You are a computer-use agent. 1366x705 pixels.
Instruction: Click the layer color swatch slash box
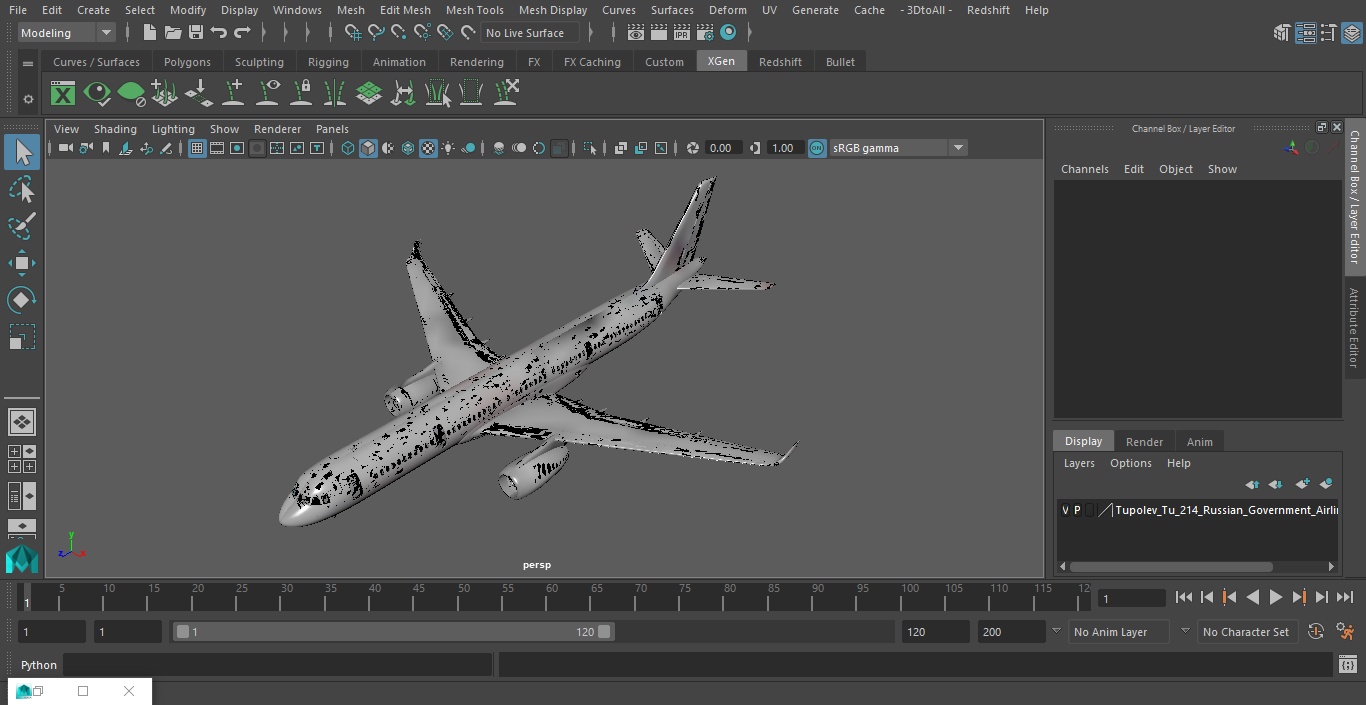[1105, 510]
